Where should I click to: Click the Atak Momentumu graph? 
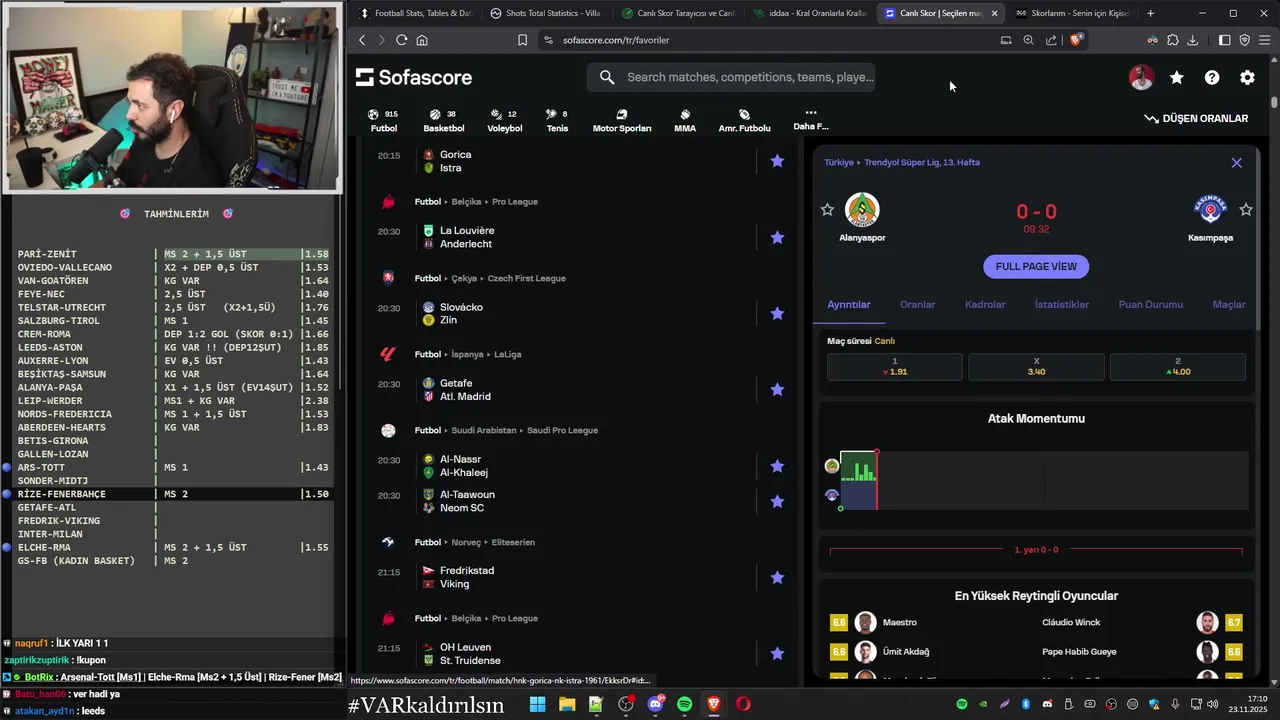coord(1043,481)
